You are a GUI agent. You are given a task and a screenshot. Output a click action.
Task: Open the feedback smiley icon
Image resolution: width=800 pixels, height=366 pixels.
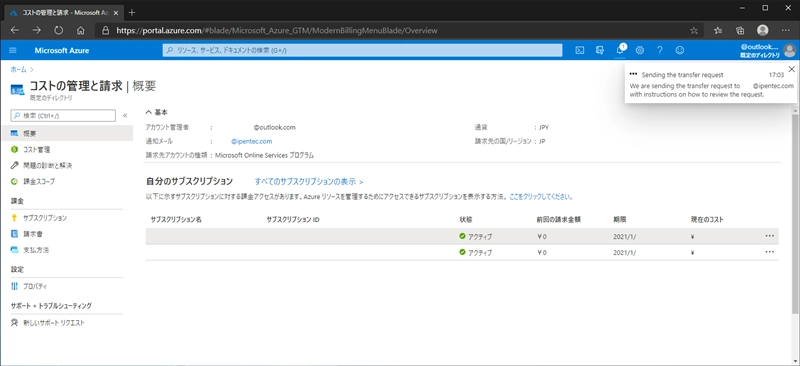click(680, 50)
